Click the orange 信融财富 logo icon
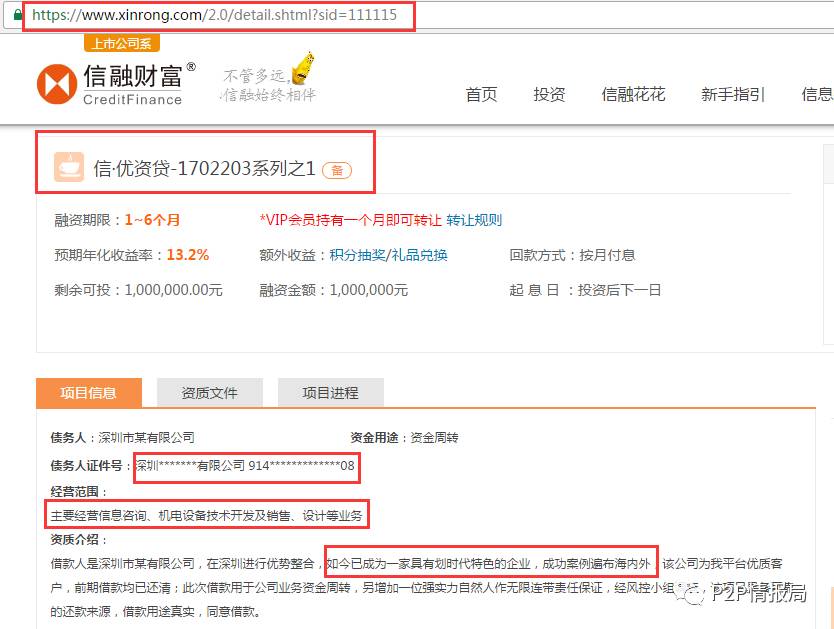 57,84
